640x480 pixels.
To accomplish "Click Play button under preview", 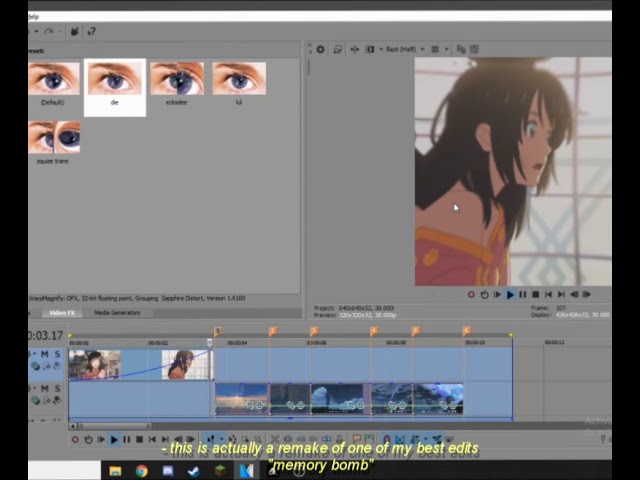I will tap(510, 294).
